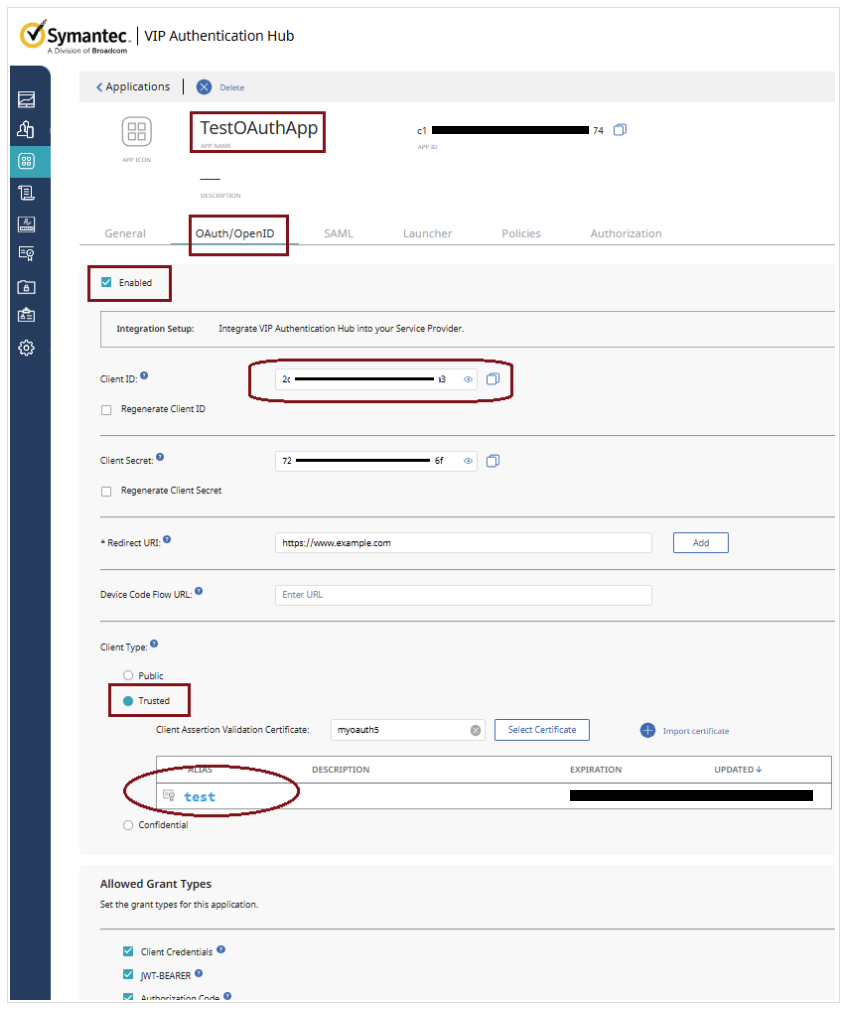
Task: Open the certificate ribbon icon in sidebar
Action: [x=26, y=253]
